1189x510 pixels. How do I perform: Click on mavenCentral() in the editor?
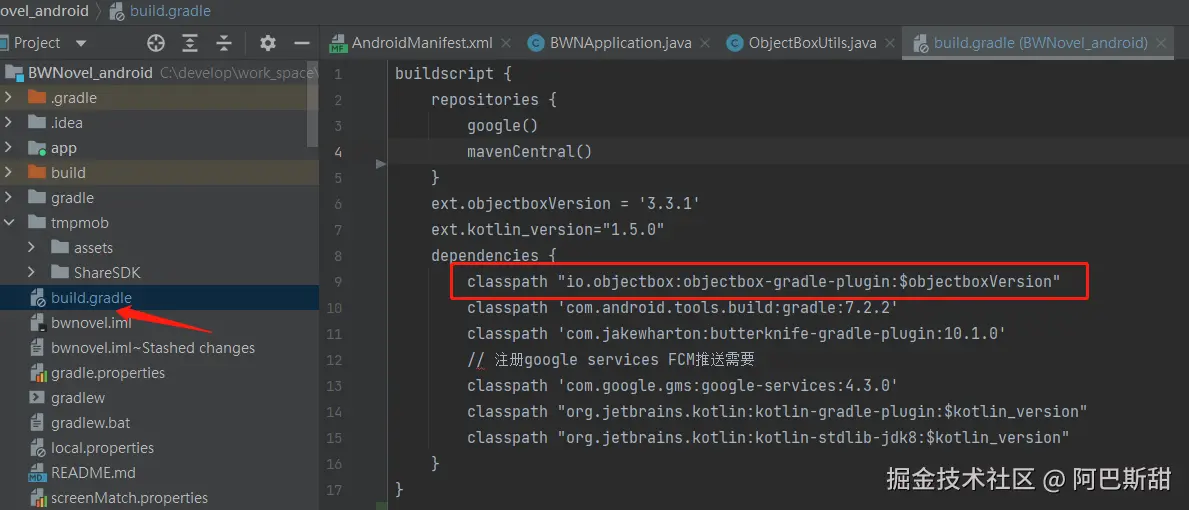[x=529, y=152]
